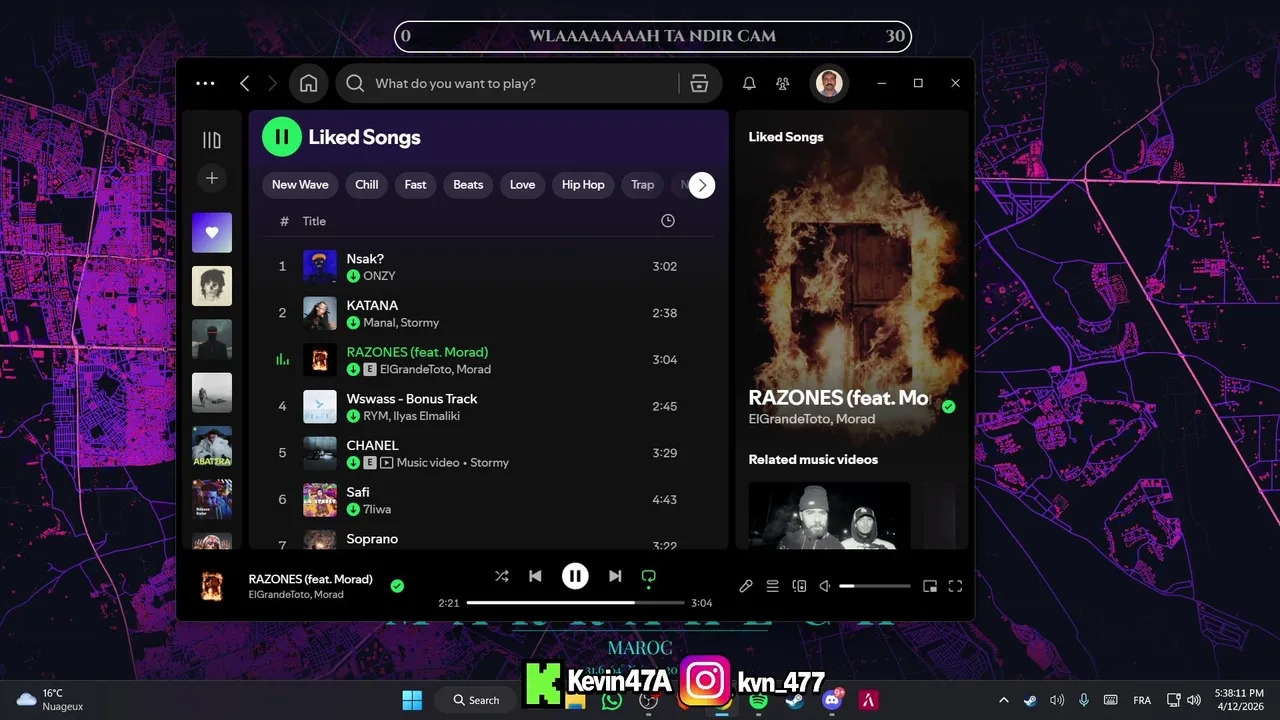Screen dimensions: 1280x720
Task: Click the RAZONES (feat. Morad) title in the list
Action: point(417,352)
